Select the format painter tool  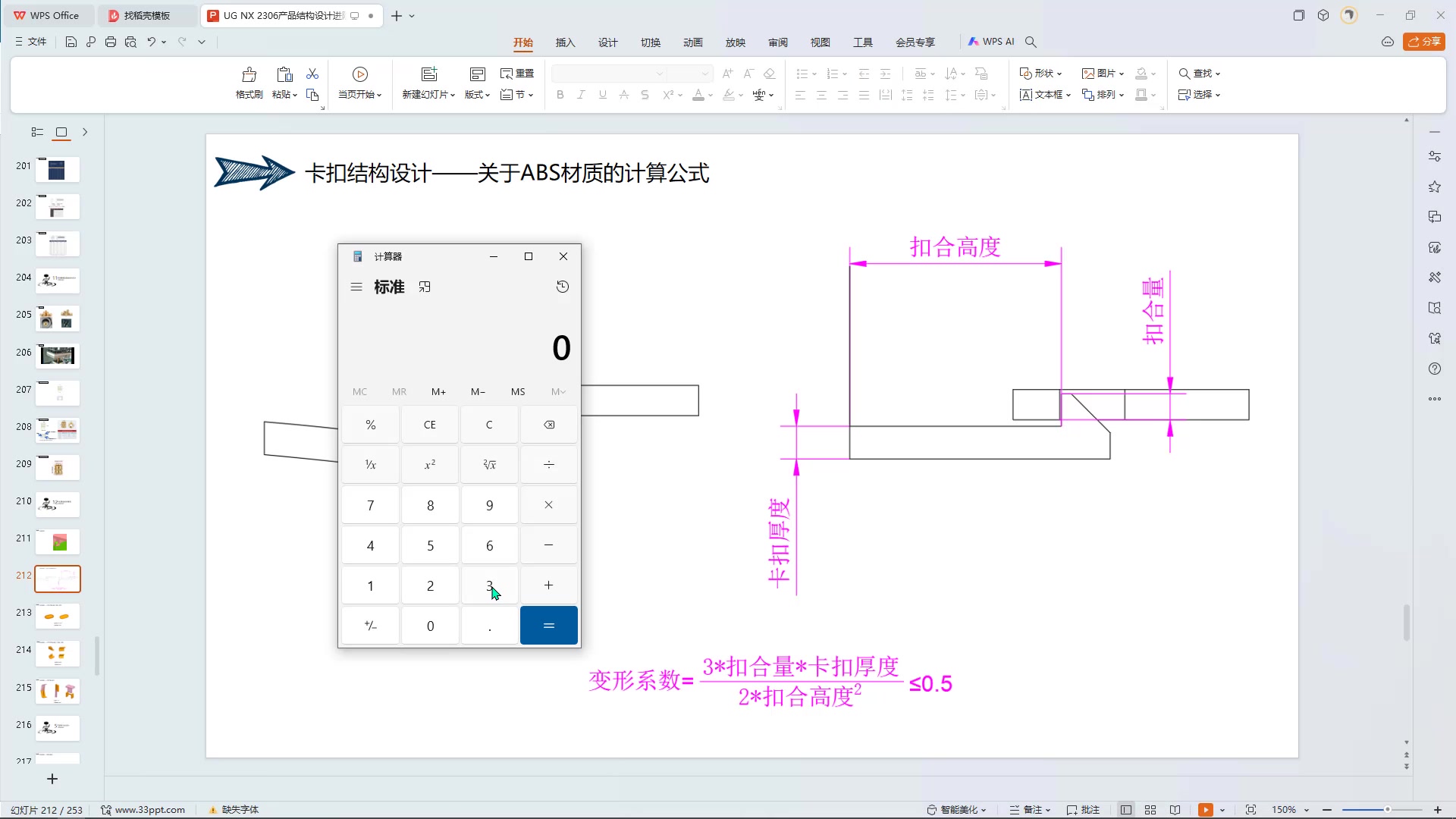tap(249, 83)
